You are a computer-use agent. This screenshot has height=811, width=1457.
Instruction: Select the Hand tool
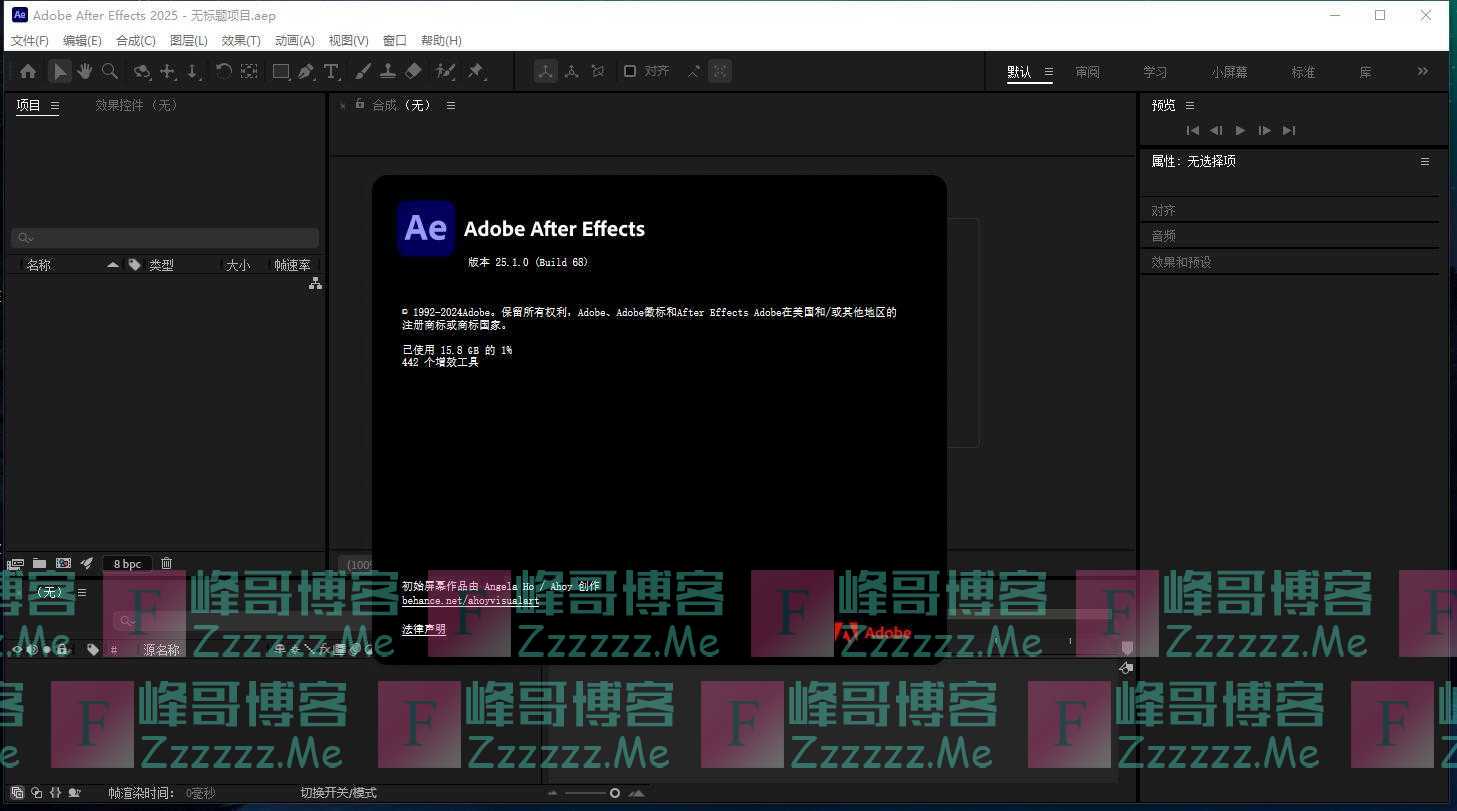coord(85,71)
